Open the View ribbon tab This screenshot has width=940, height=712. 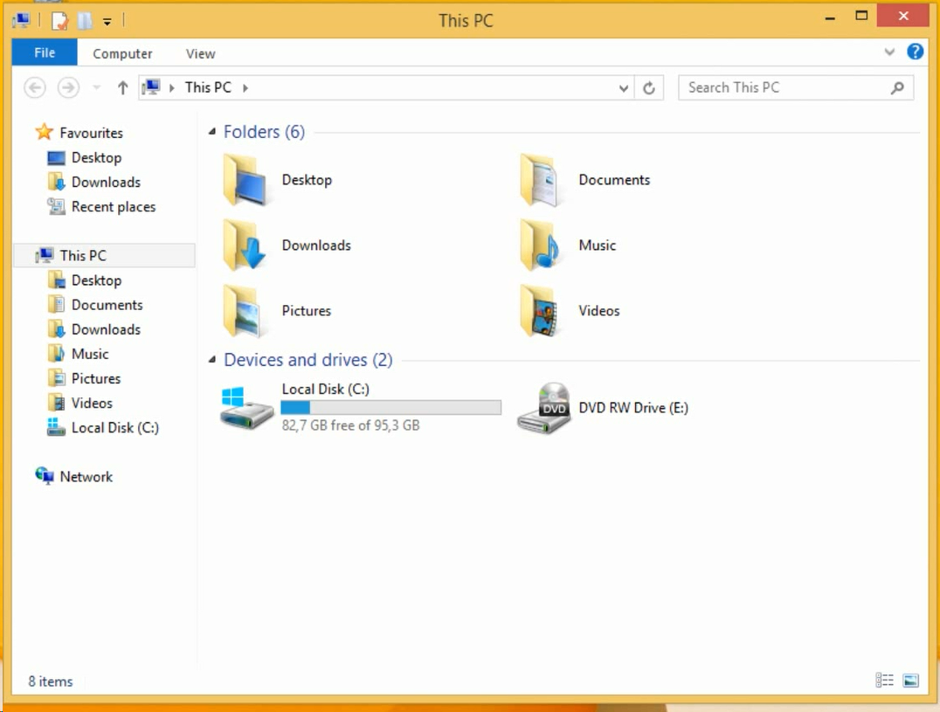(200, 54)
